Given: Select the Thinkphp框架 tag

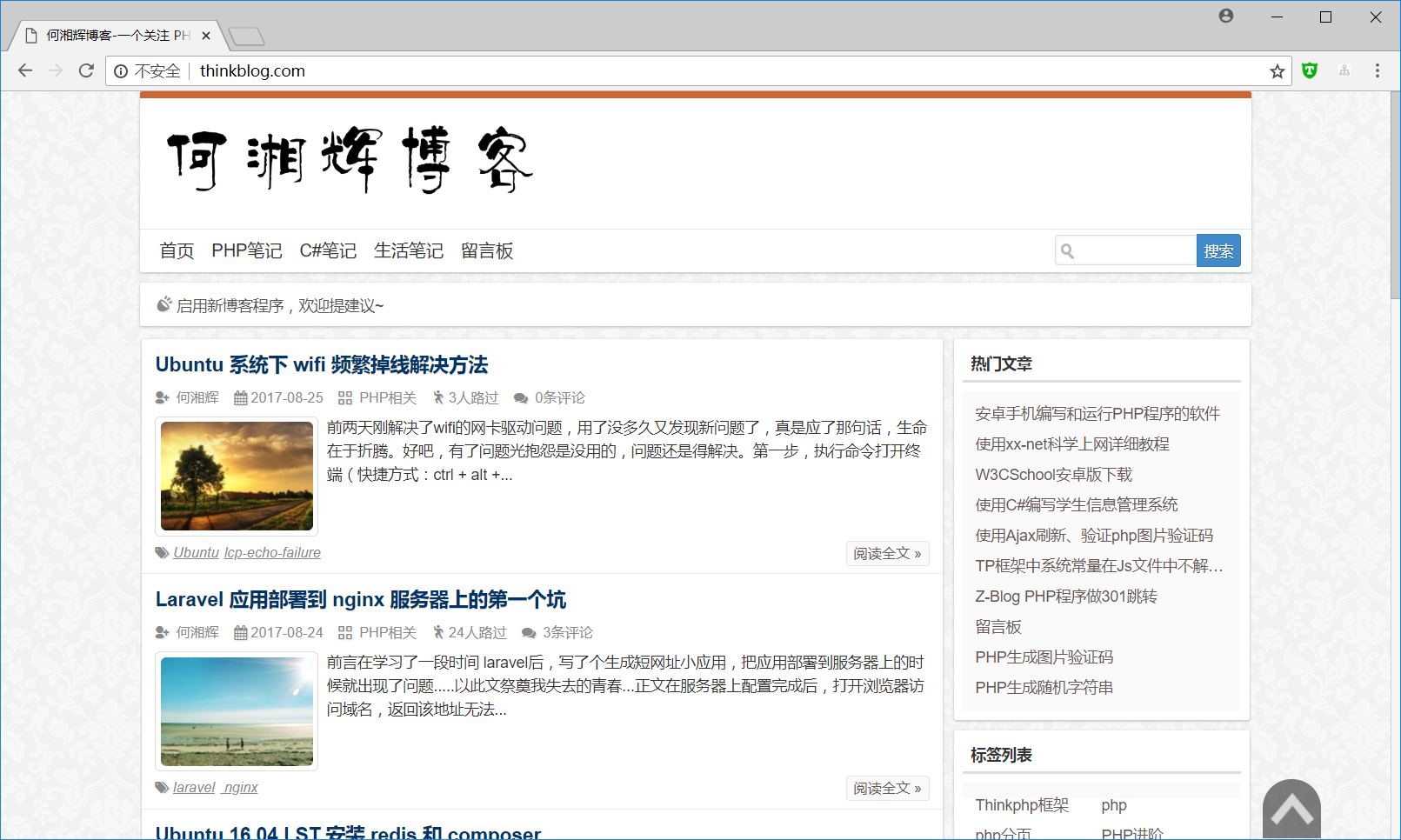Looking at the screenshot, I should (1022, 804).
